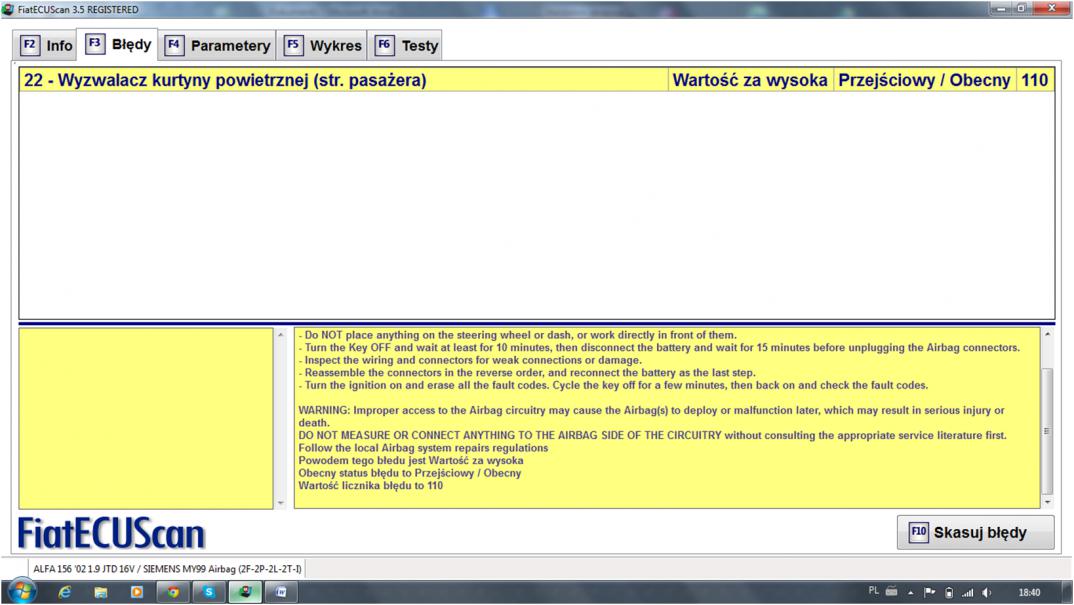This screenshot has height=605, width=1074.
Task: Click the Wartość za wysoka cell
Action: click(x=749, y=80)
